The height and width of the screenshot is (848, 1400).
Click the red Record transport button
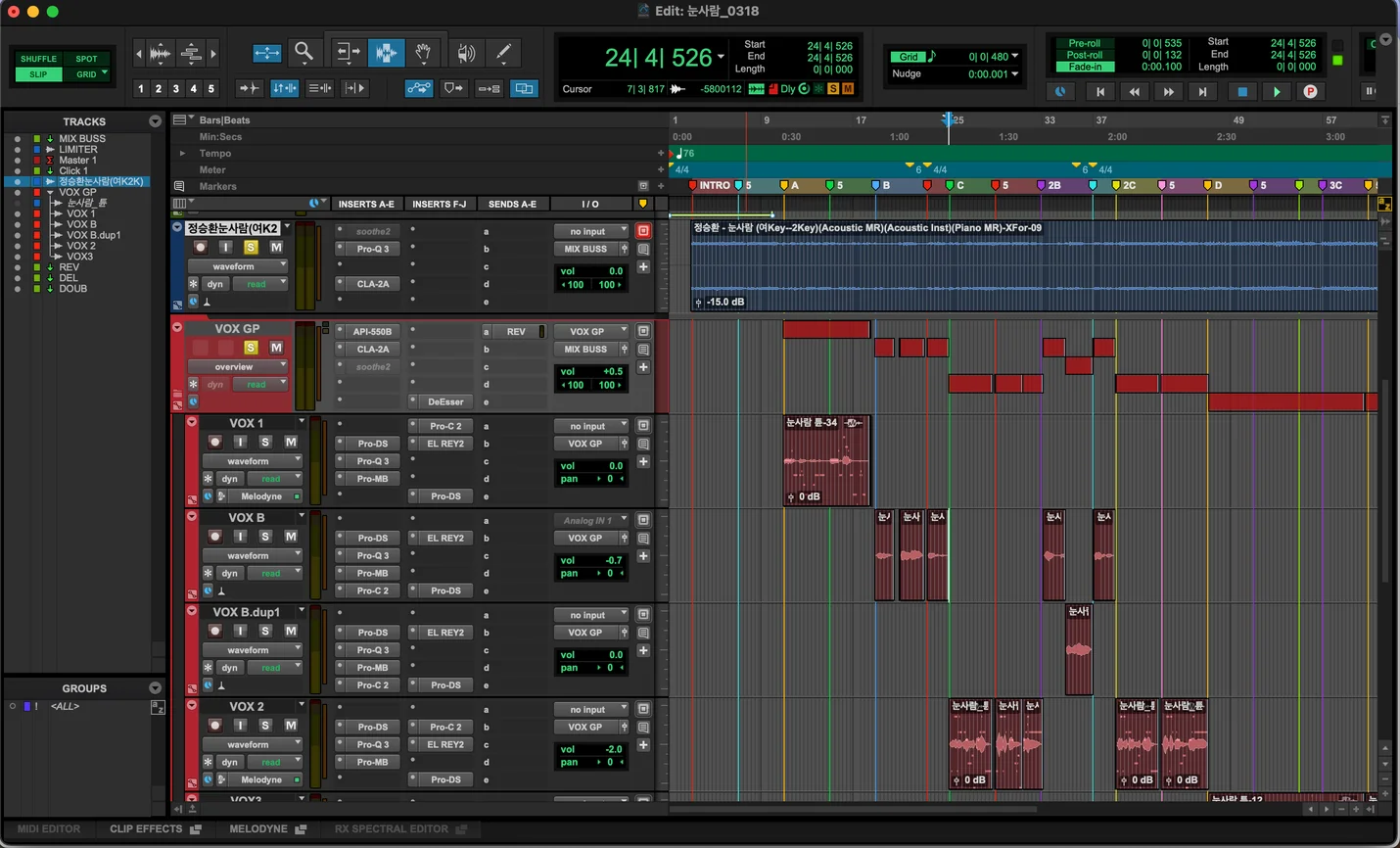point(1310,91)
